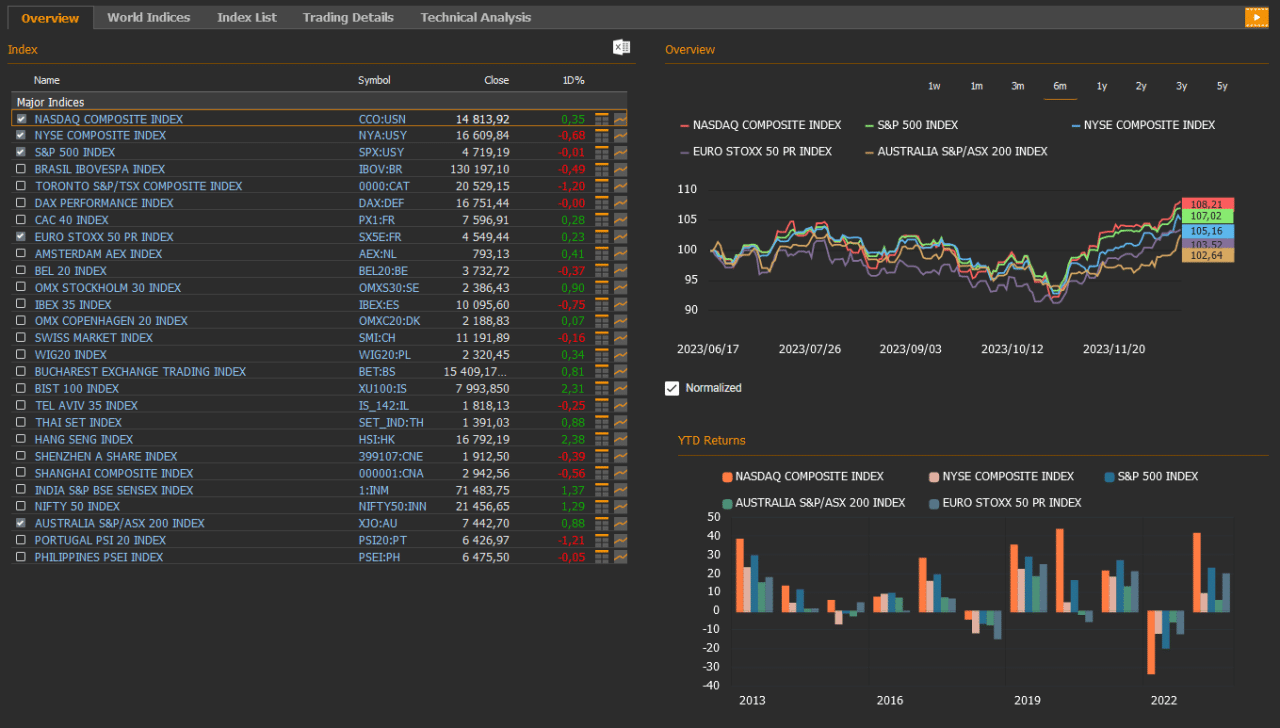Export the index list to Excel
Viewport: 1280px width, 728px height.
coord(620,47)
